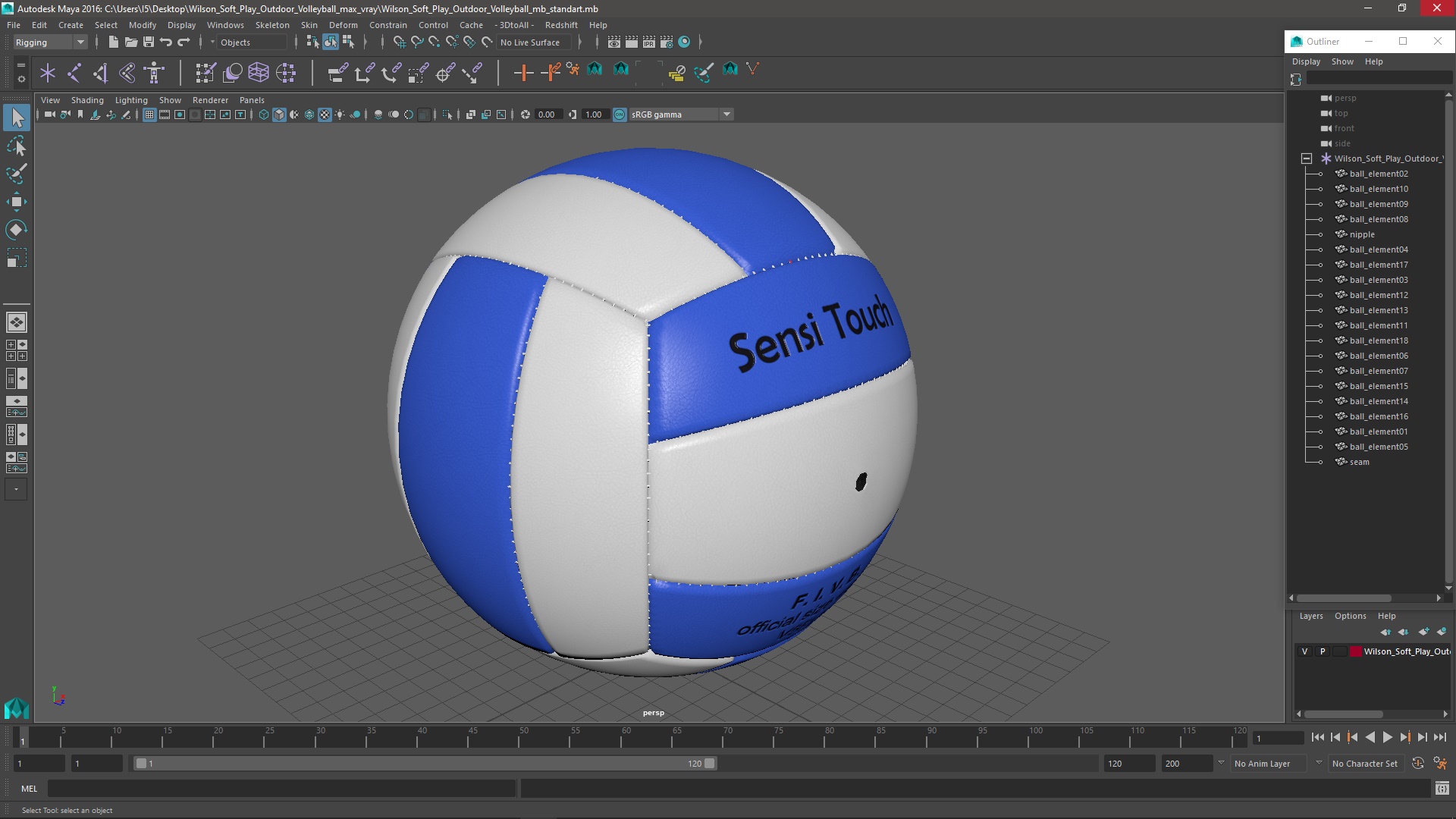Viewport: 1456px width, 819px height.
Task: Open the Deform menu
Action: tap(343, 25)
